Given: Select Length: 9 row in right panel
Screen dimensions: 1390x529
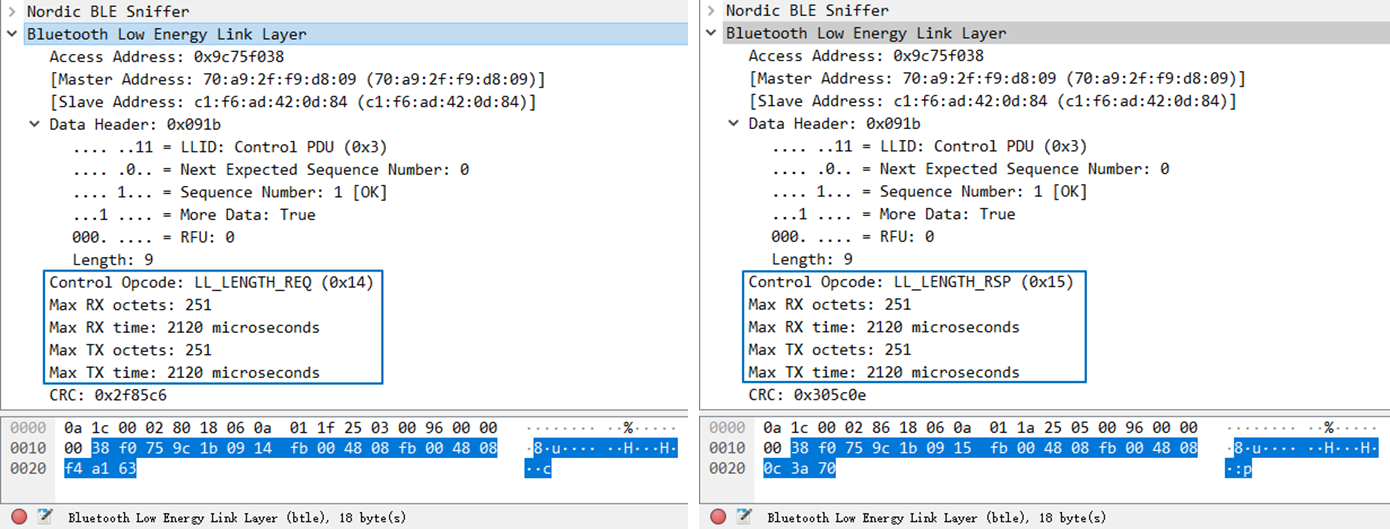Looking at the screenshot, I should (811, 259).
